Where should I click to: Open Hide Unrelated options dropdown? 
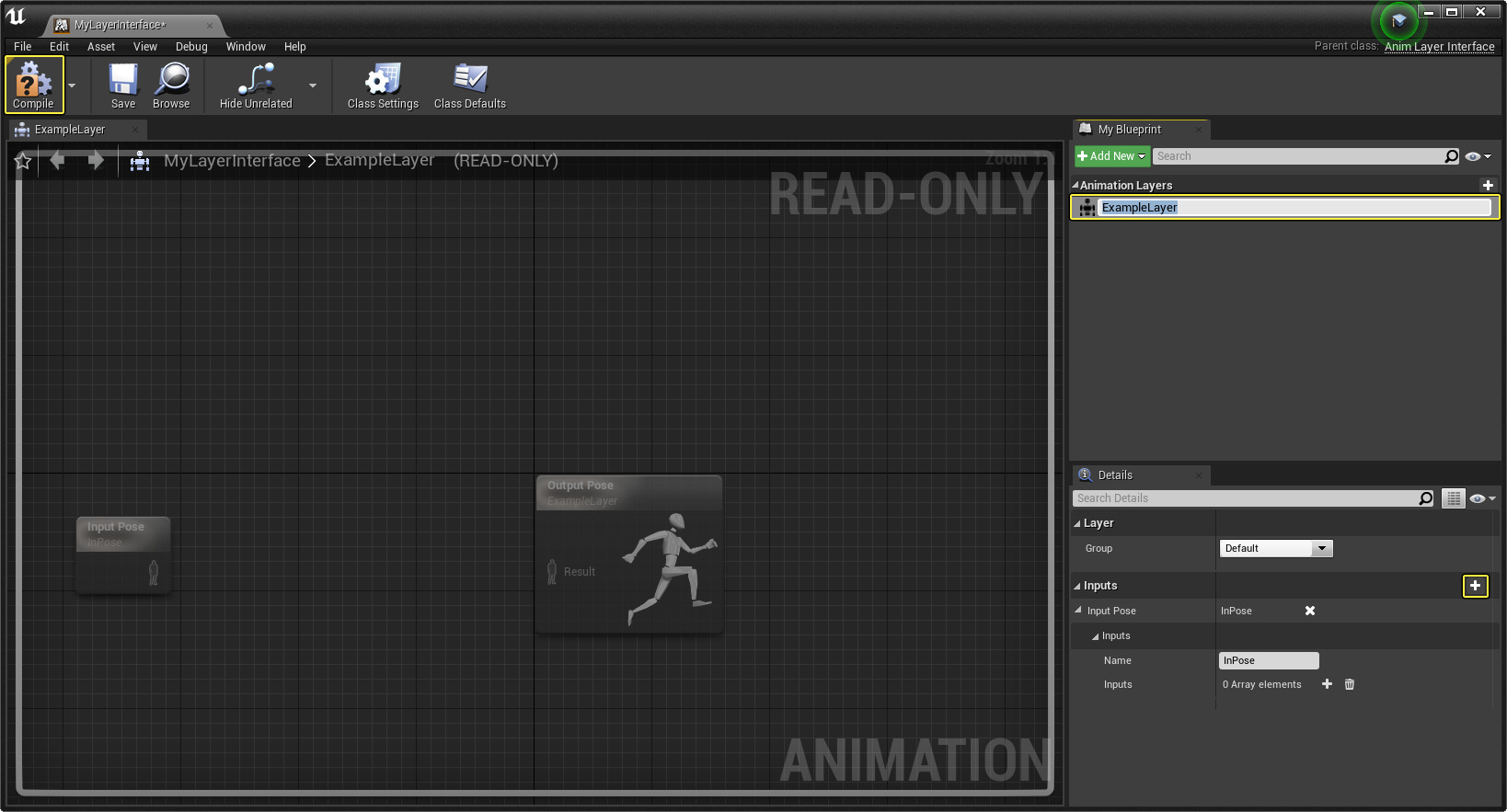coord(313,86)
